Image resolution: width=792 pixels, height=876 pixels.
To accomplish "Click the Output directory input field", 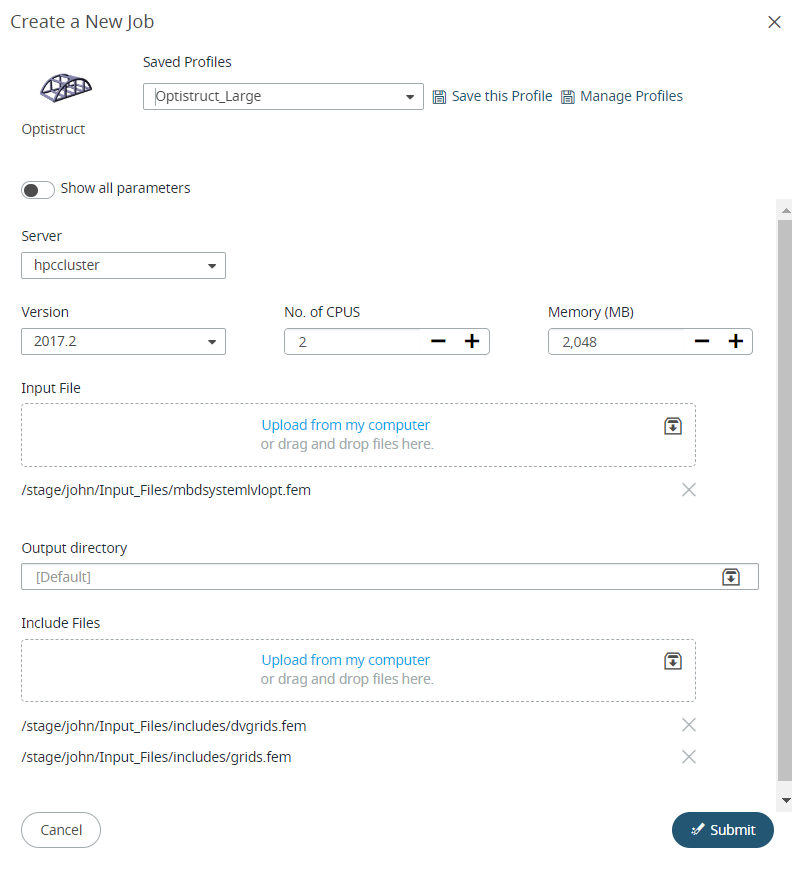I will (370, 577).
